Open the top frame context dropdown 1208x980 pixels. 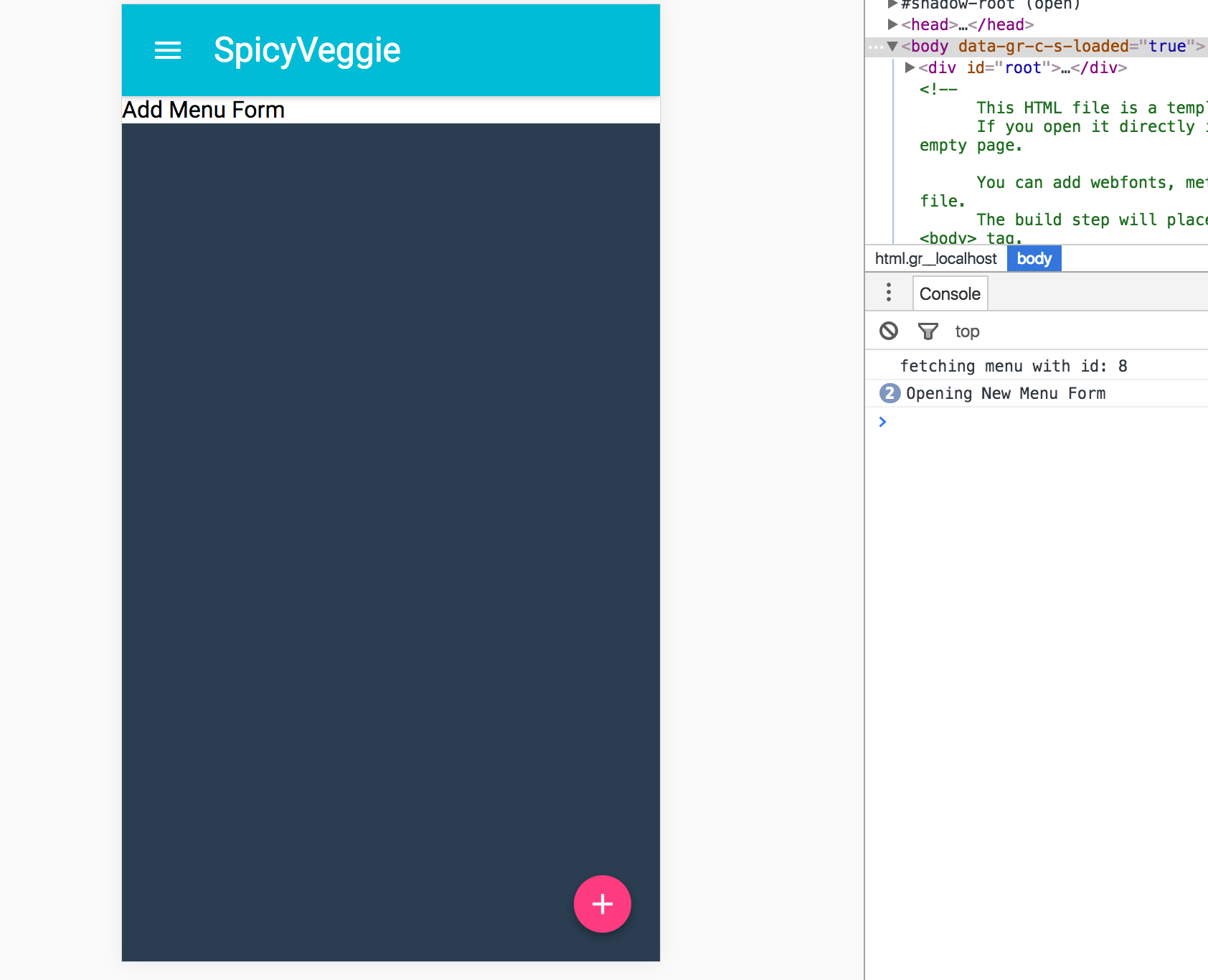pos(967,331)
